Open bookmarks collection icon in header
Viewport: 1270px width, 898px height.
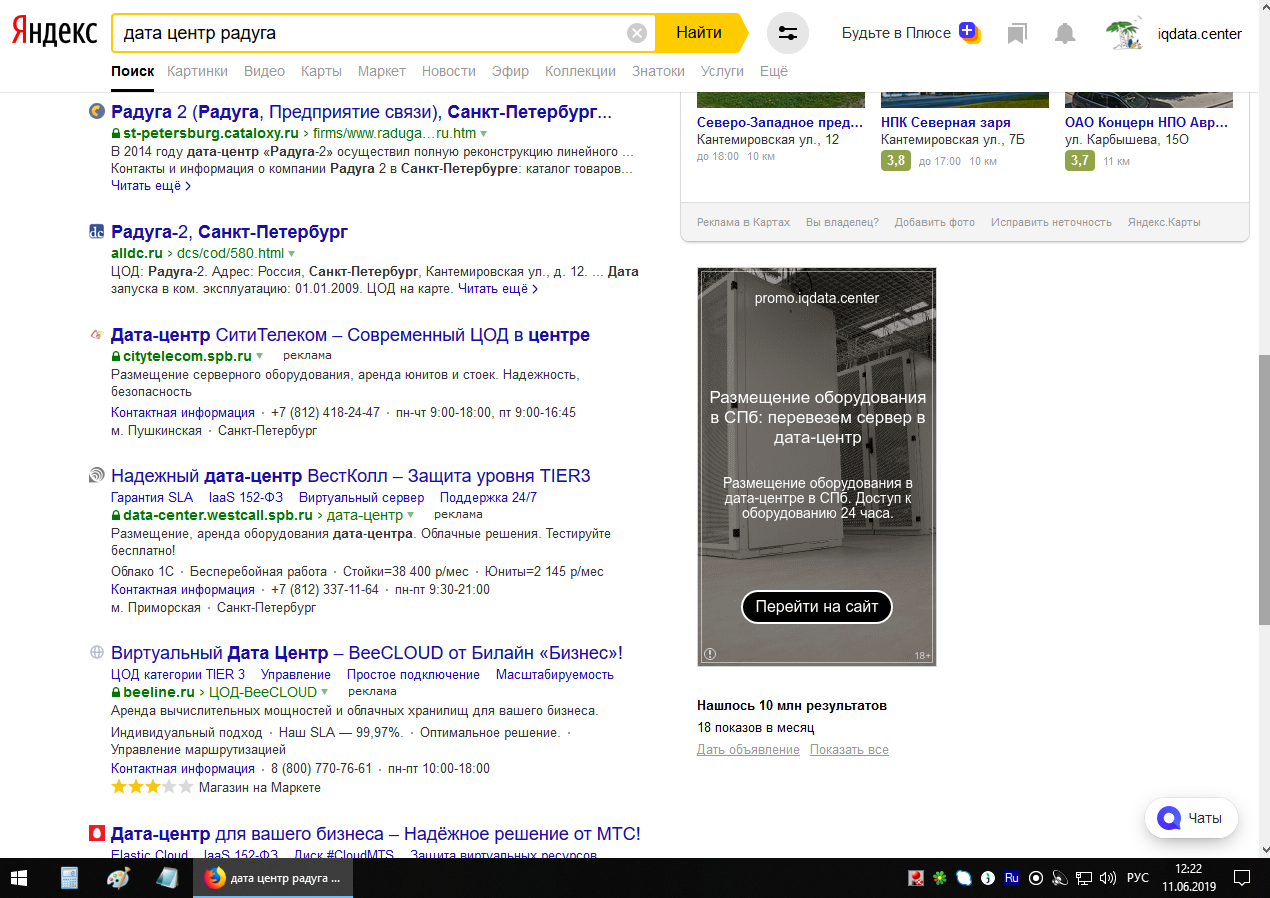1017,34
